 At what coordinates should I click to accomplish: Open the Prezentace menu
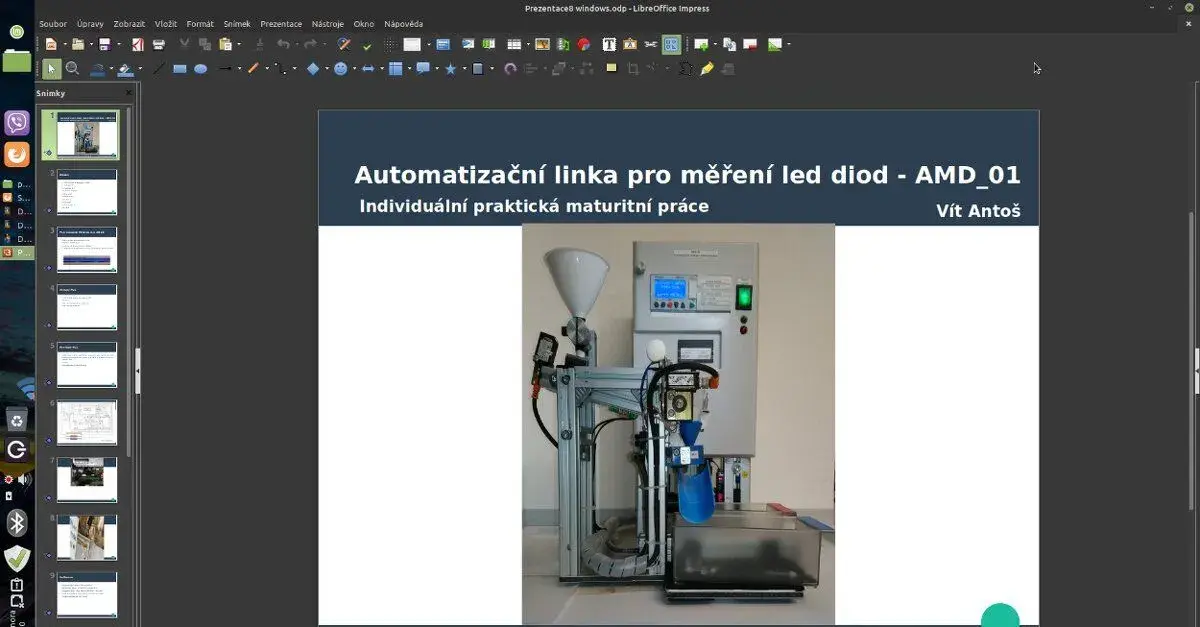(x=281, y=23)
